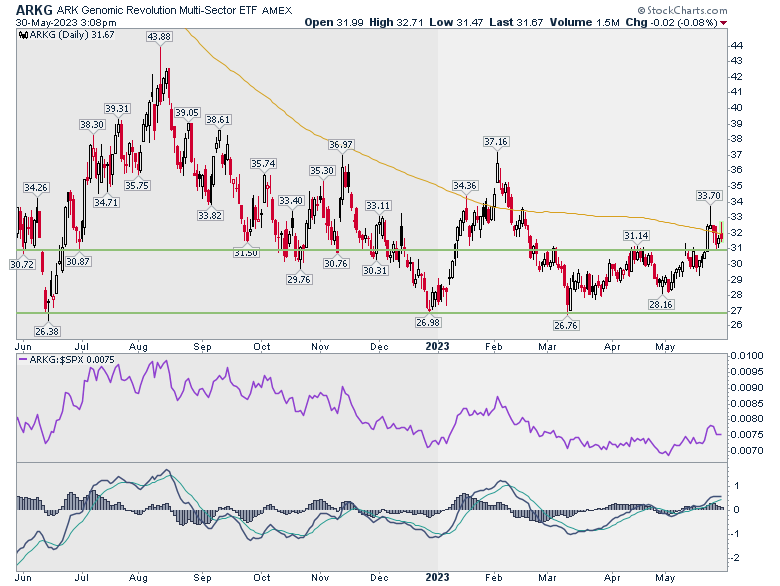Click the 44 tick on price axis

coord(736,46)
